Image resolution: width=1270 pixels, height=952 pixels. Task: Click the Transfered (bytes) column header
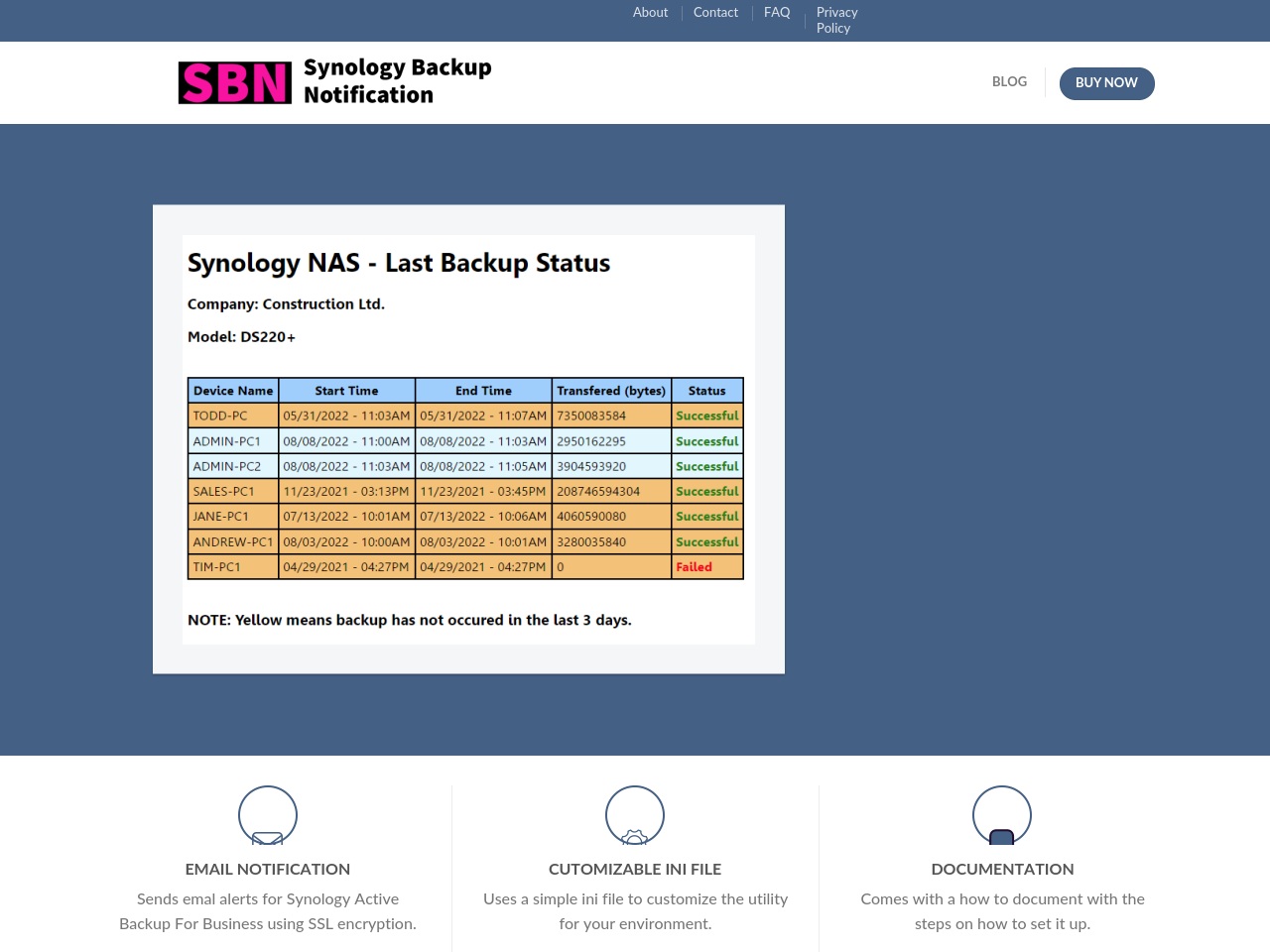[x=611, y=391]
